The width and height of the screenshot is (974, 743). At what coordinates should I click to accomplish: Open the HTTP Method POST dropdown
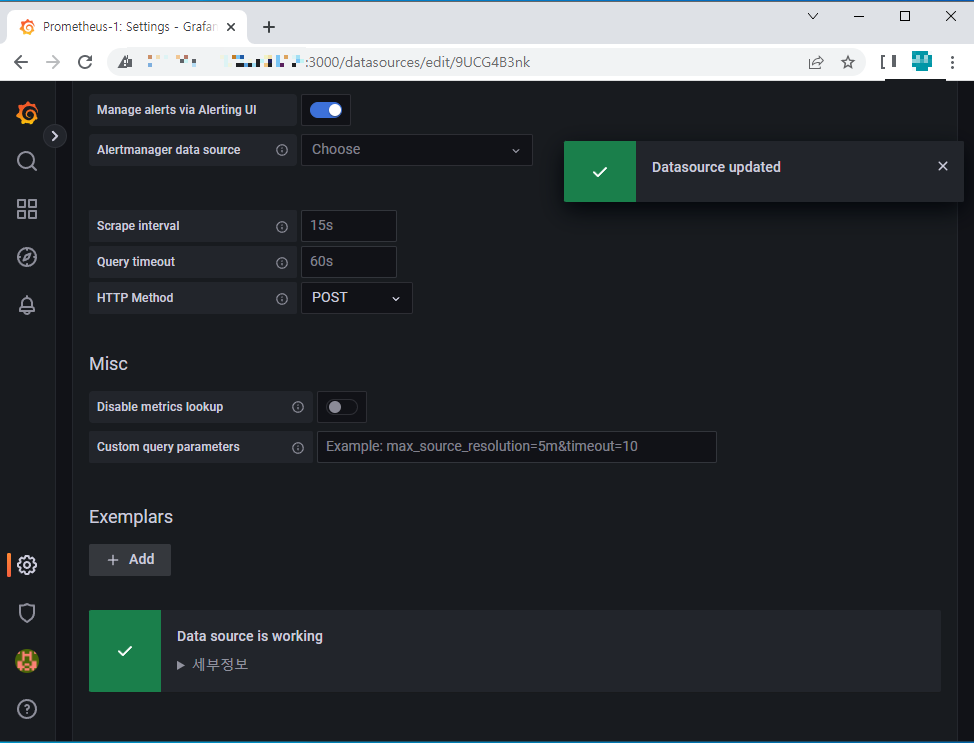(x=357, y=298)
